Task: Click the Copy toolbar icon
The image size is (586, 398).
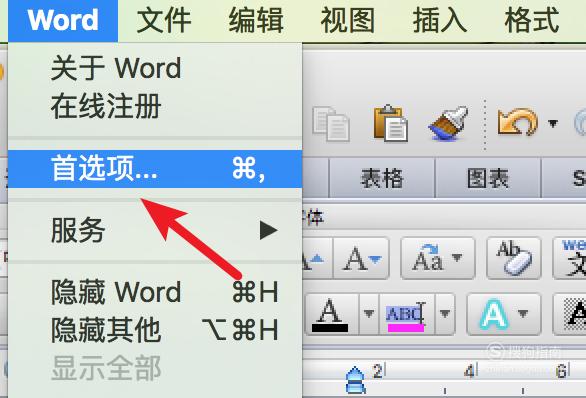Action: coord(331,124)
